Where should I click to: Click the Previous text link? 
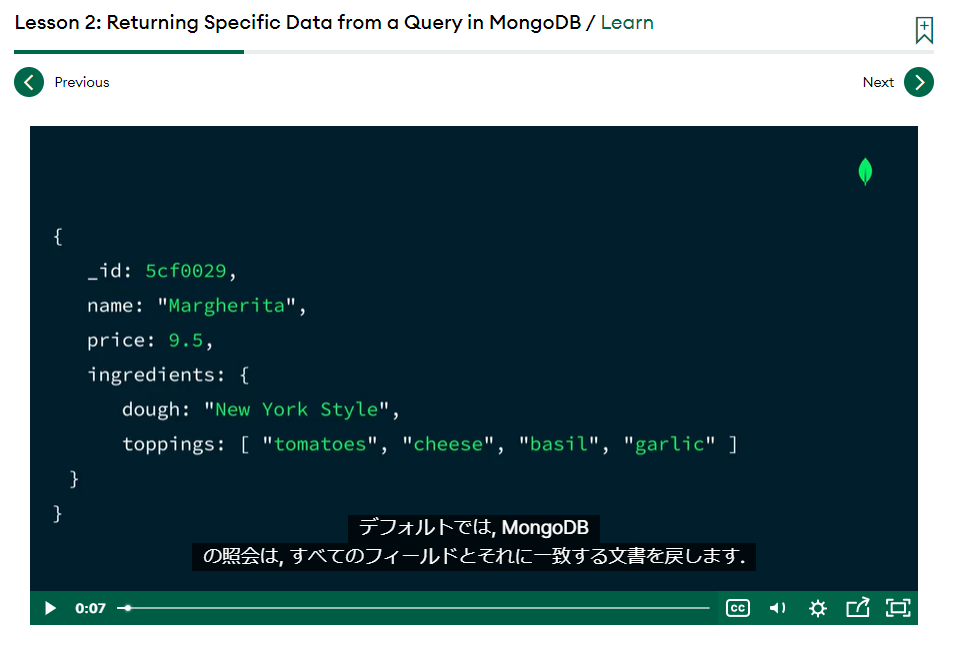coord(82,82)
